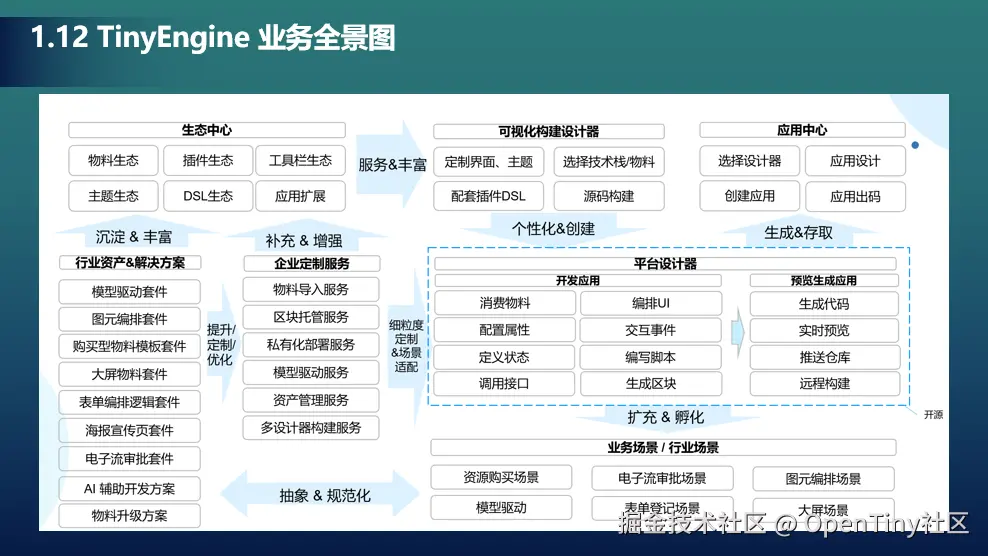Select the 模型驱动套件 box
The image size is (988, 556).
click(x=130, y=292)
